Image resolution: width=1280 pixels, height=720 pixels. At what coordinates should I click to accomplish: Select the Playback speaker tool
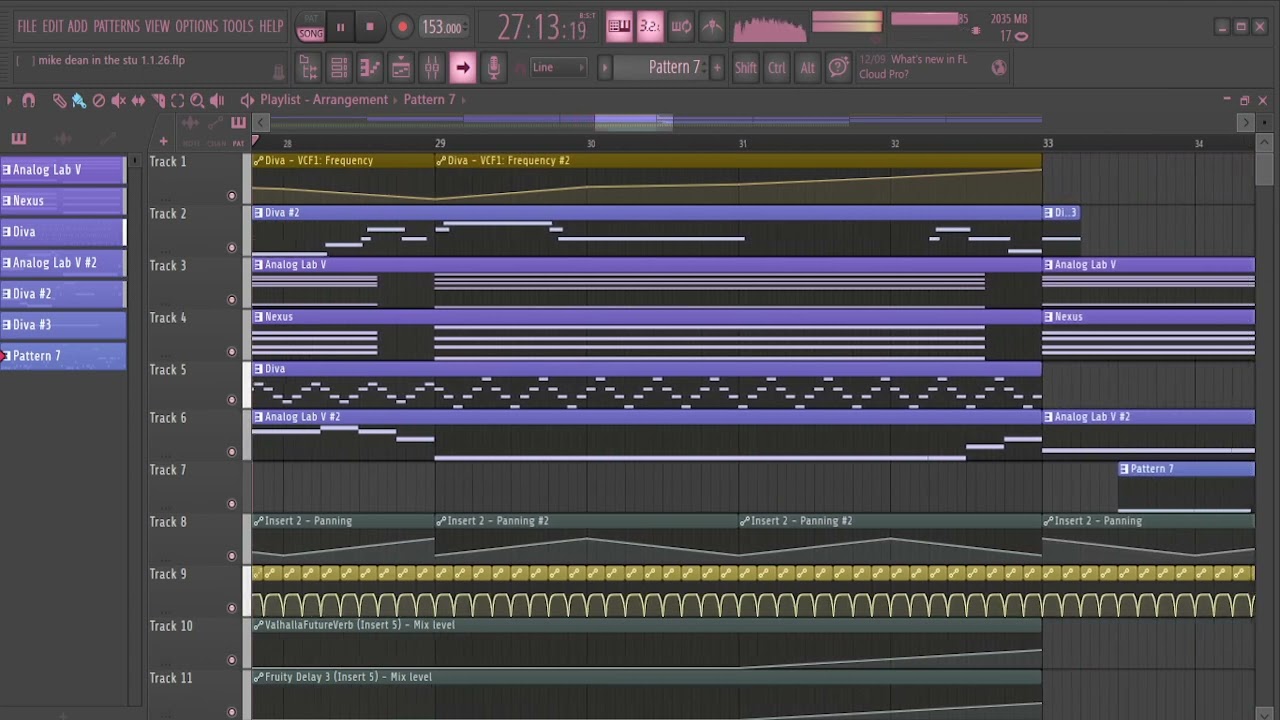click(x=217, y=100)
